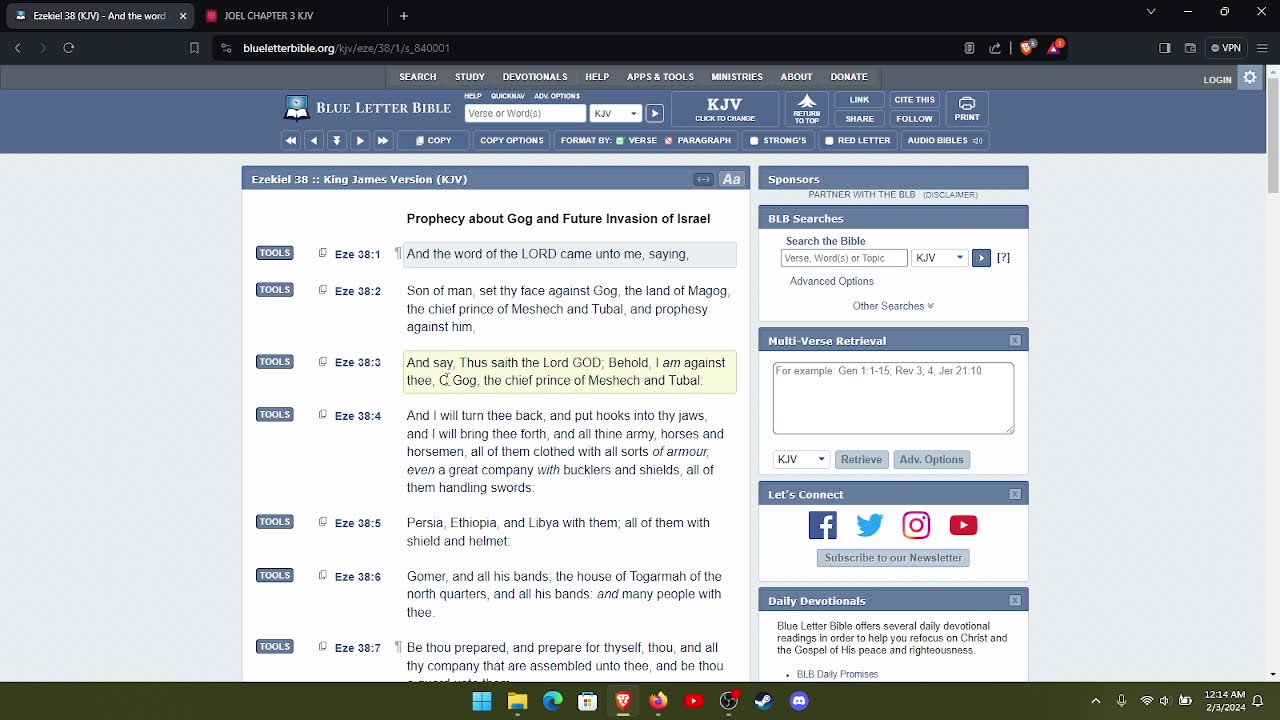Open the Brave Wallet icon
This screenshot has height=720, width=1280.
point(1190,48)
